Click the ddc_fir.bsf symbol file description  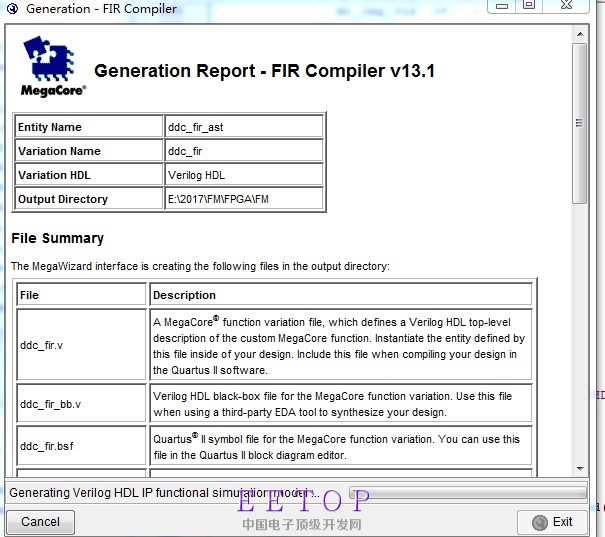[x=336, y=447]
